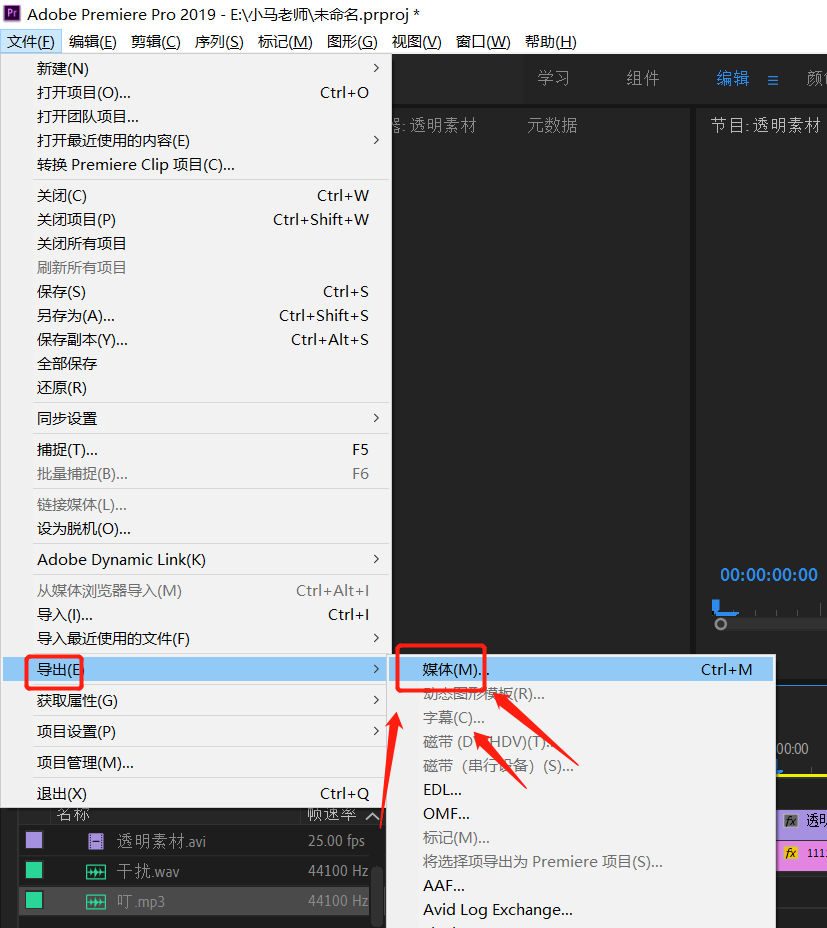Open the 帮助(H) menu

550,42
